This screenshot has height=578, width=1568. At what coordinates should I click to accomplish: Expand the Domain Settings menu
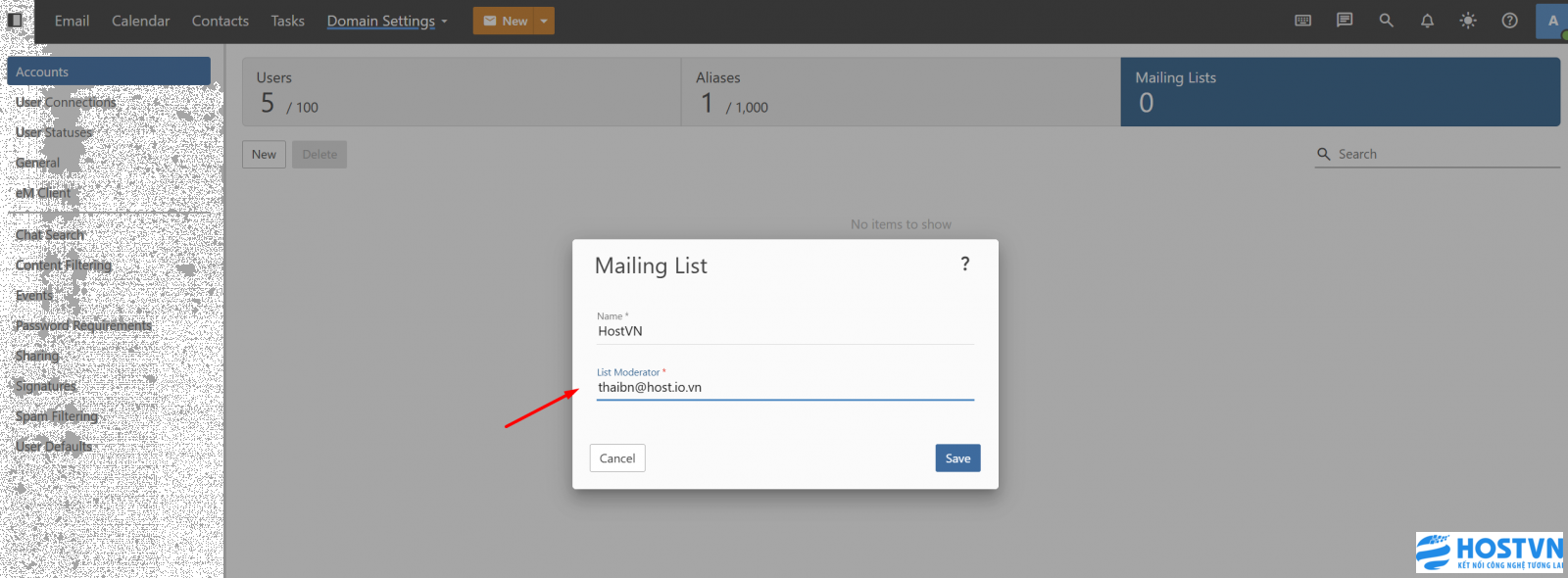pyautogui.click(x=387, y=21)
